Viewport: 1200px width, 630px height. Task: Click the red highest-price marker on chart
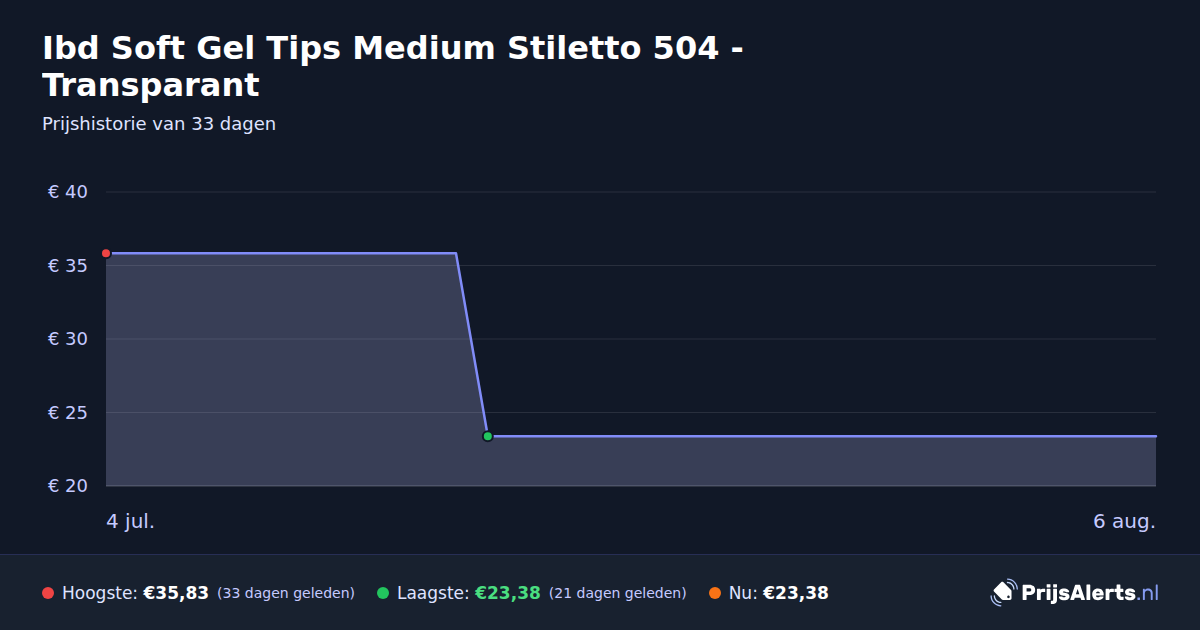(x=106, y=253)
